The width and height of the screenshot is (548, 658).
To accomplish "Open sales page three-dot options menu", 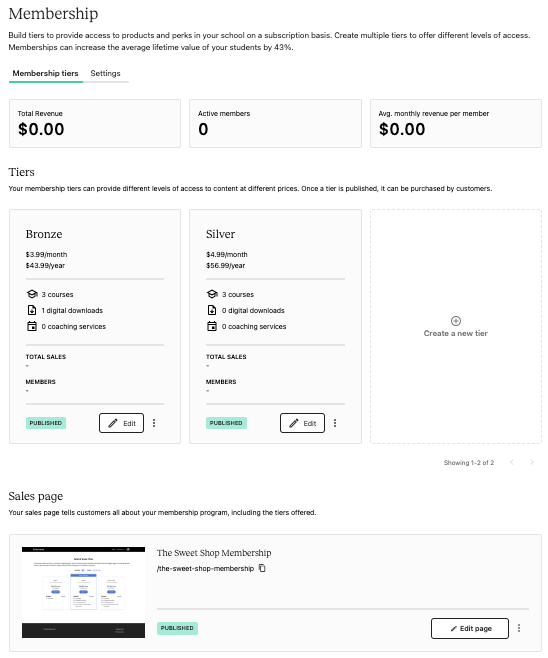I will point(519,628).
